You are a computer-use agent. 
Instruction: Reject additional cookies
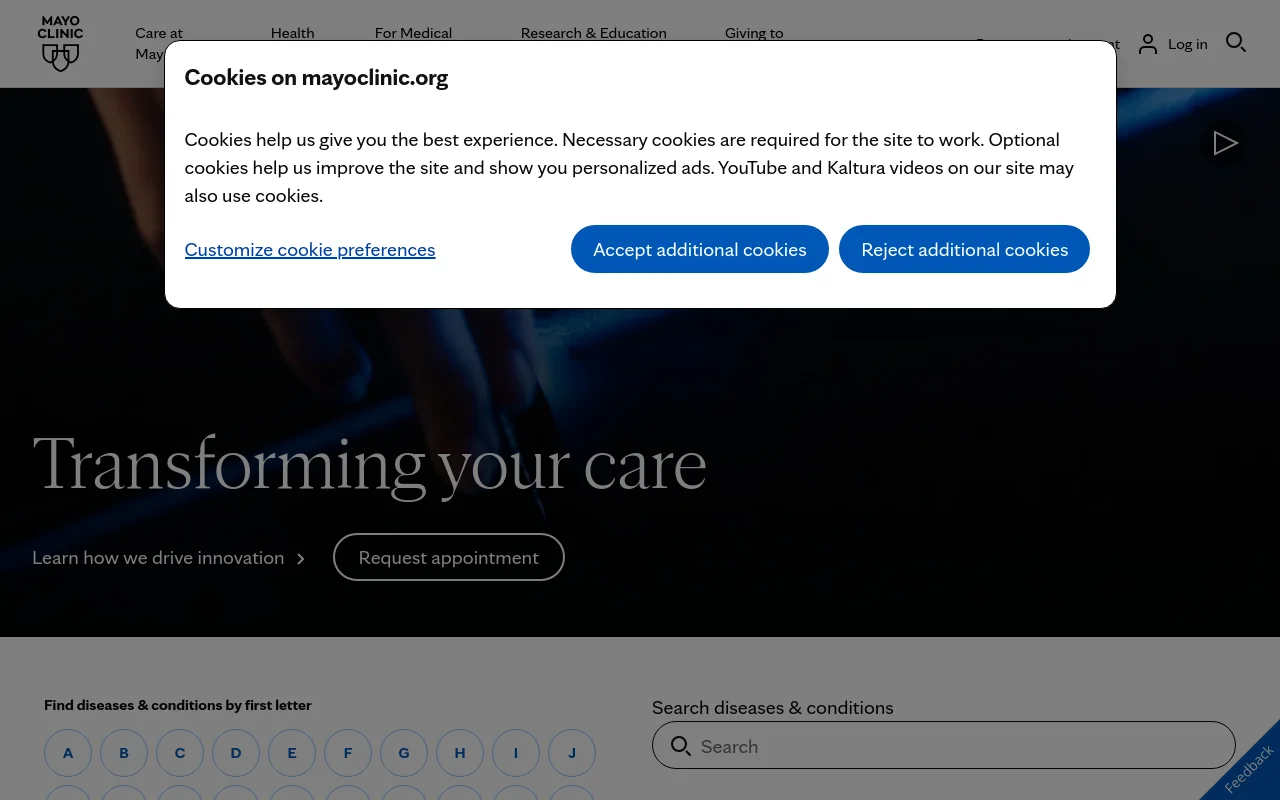point(964,248)
